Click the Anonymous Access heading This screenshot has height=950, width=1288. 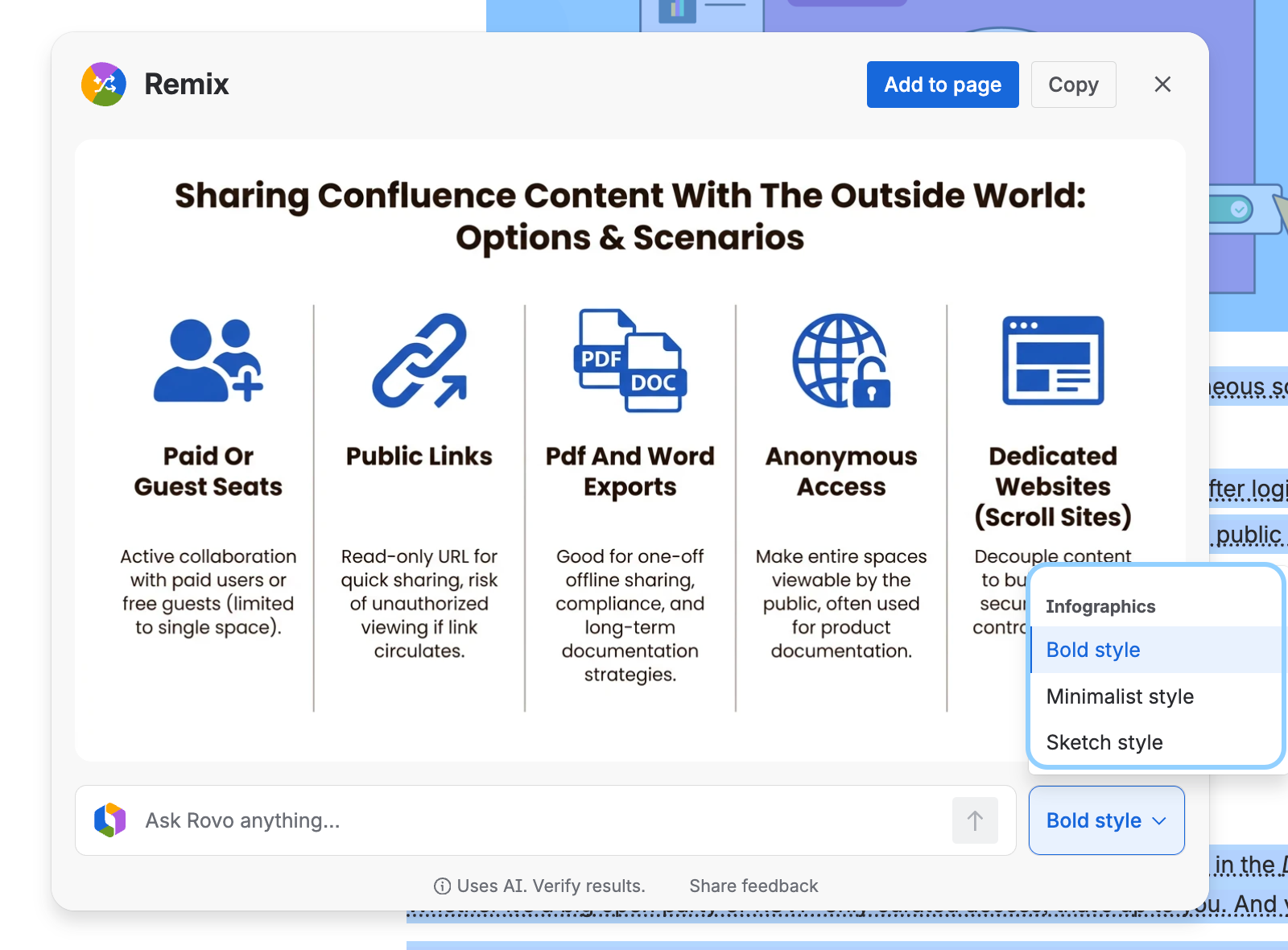841,471
